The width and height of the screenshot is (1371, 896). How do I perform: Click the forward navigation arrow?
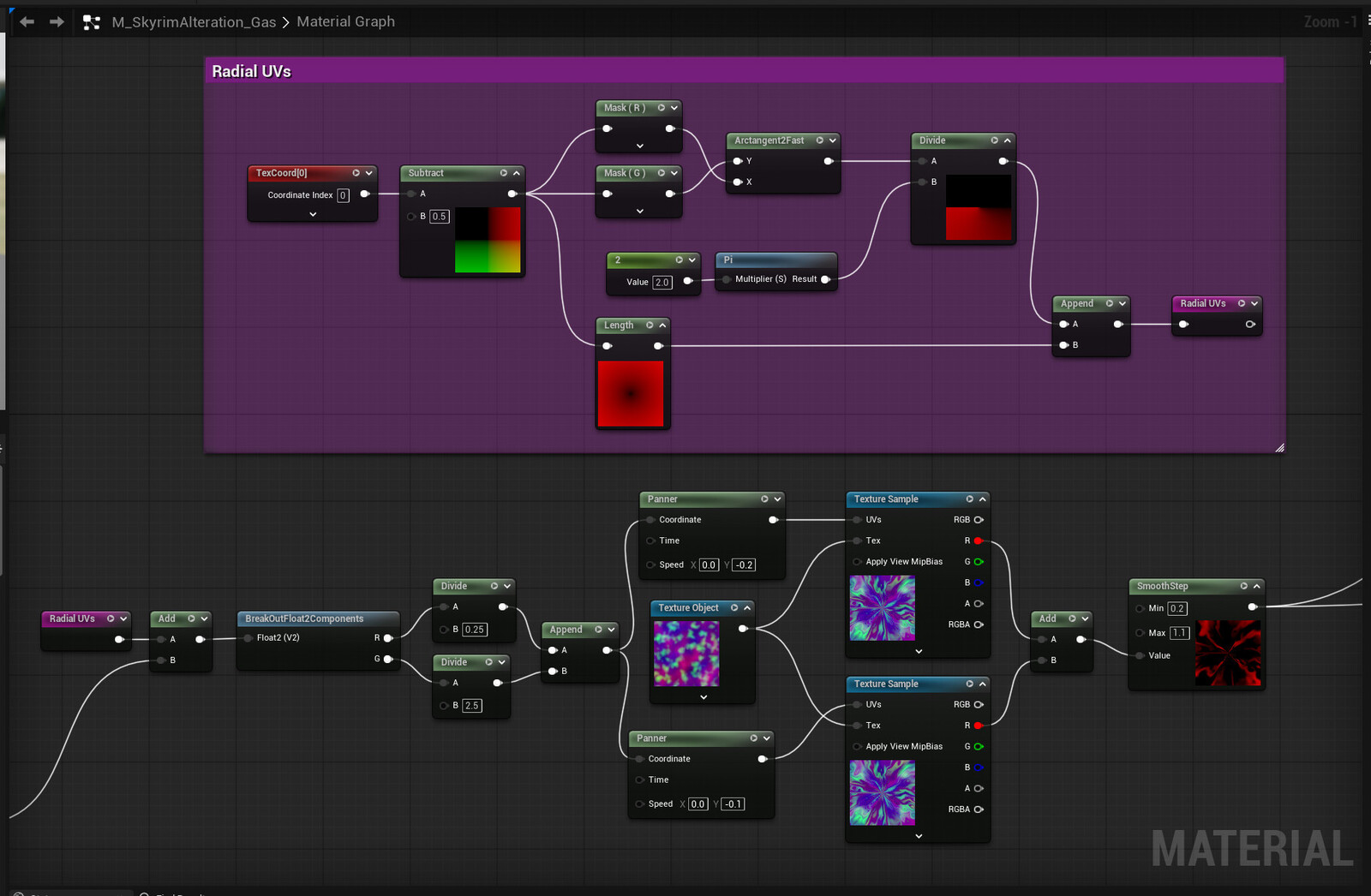(57, 21)
